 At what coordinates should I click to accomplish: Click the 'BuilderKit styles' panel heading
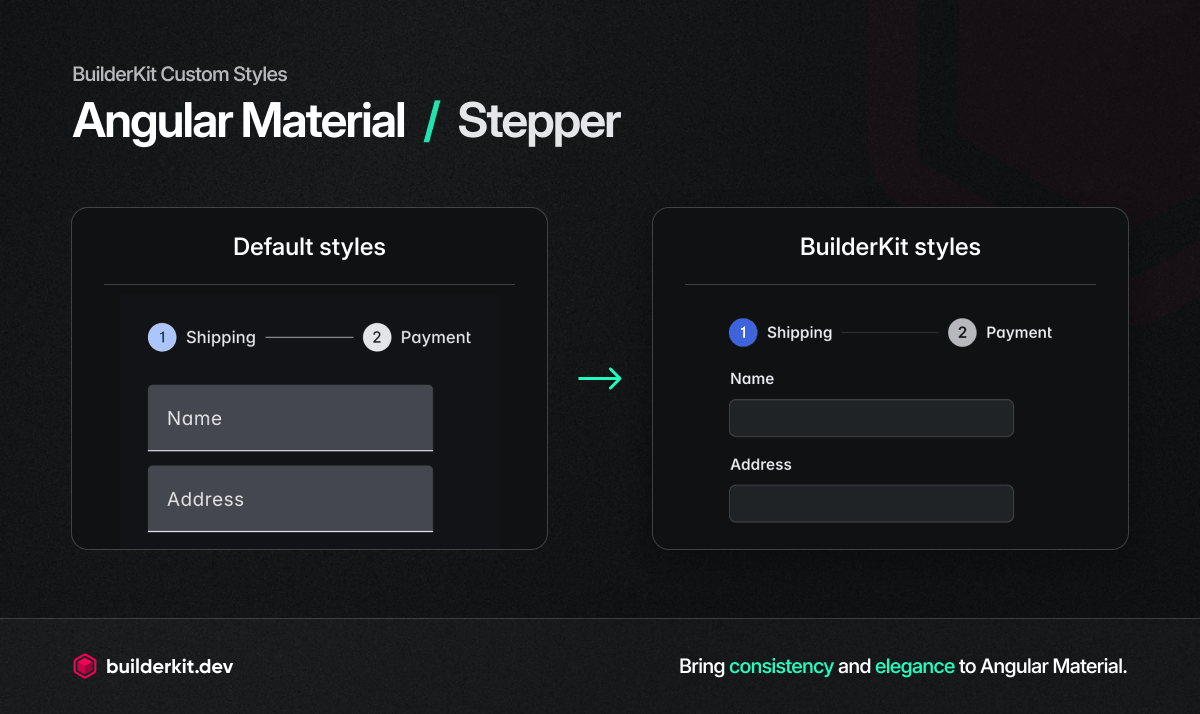point(890,246)
